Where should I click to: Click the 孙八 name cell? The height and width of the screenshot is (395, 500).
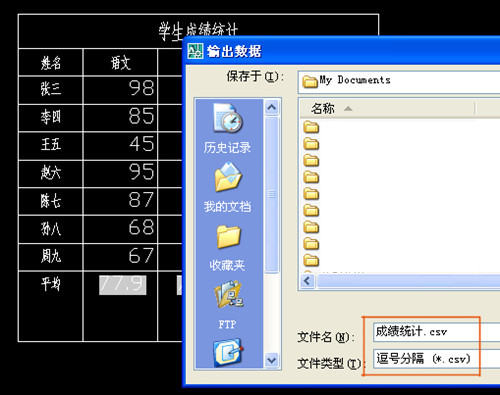(x=51, y=229)
